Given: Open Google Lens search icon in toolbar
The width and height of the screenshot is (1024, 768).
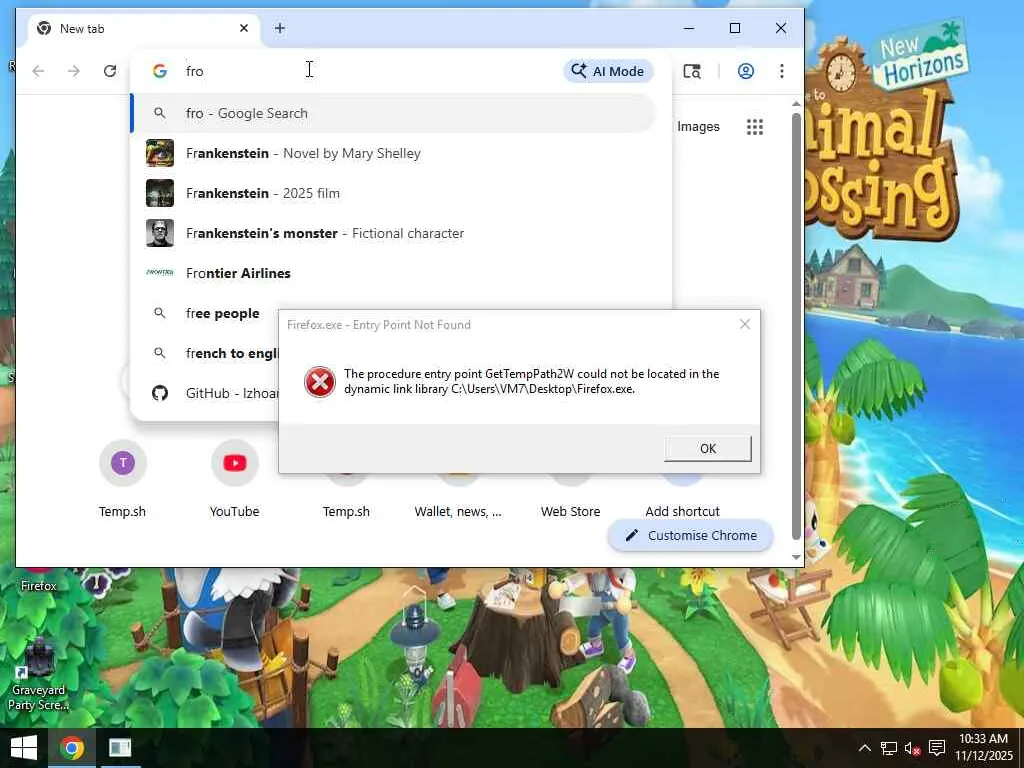Looking at the screenshot, I should tap(692, 71).
